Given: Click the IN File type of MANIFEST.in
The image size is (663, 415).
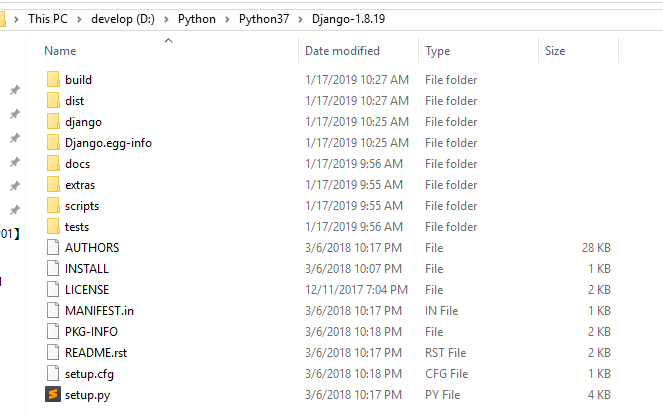Looking at the screenshot, I should pos(441,311).
